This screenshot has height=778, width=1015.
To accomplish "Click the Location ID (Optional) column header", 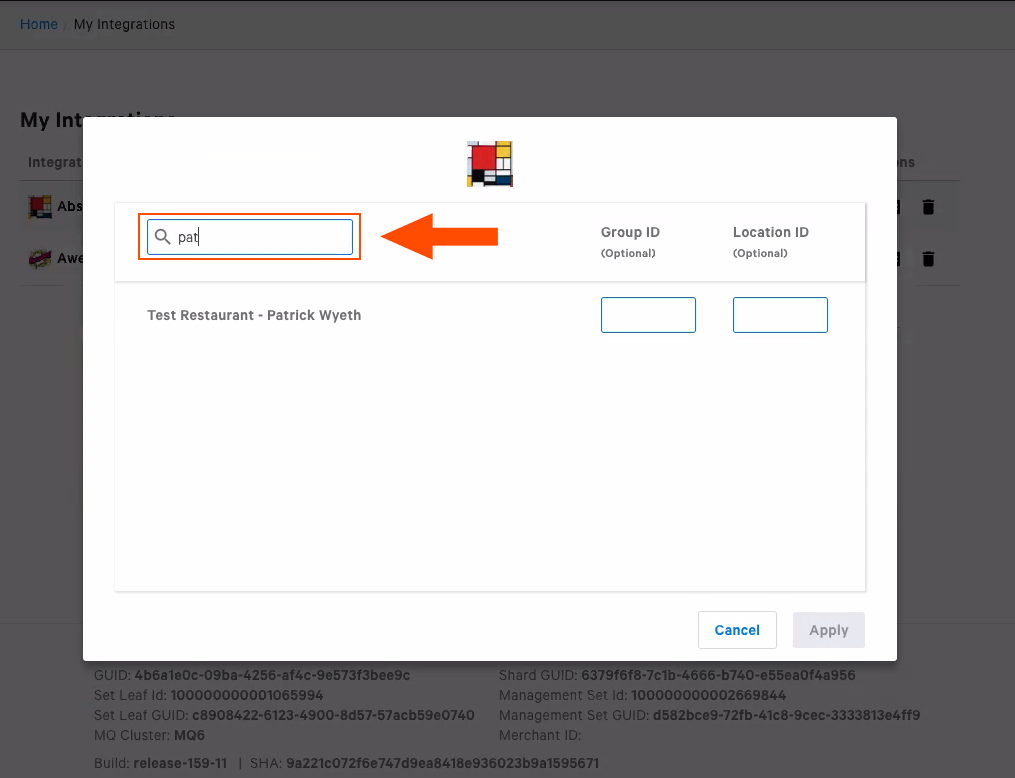I will [770, 240].
